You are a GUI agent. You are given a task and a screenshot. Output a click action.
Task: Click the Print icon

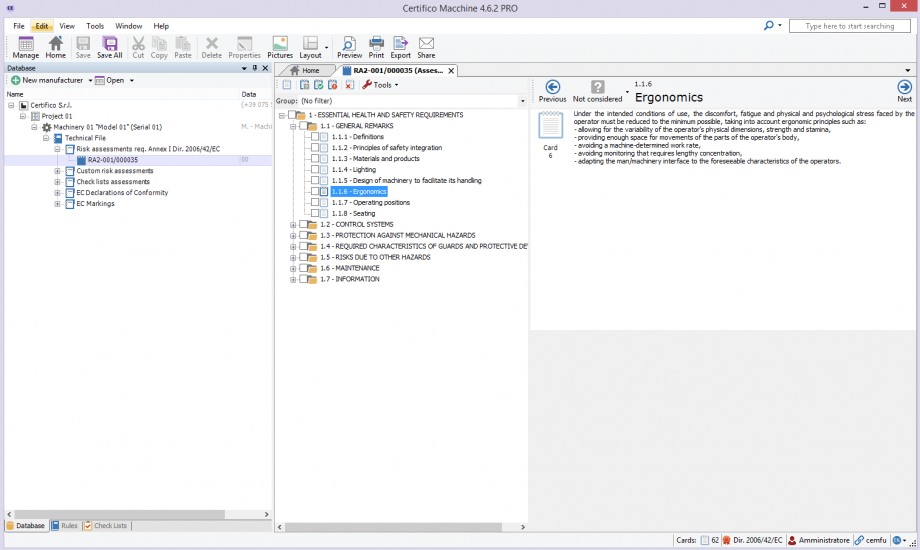click(x=376, y=47)
